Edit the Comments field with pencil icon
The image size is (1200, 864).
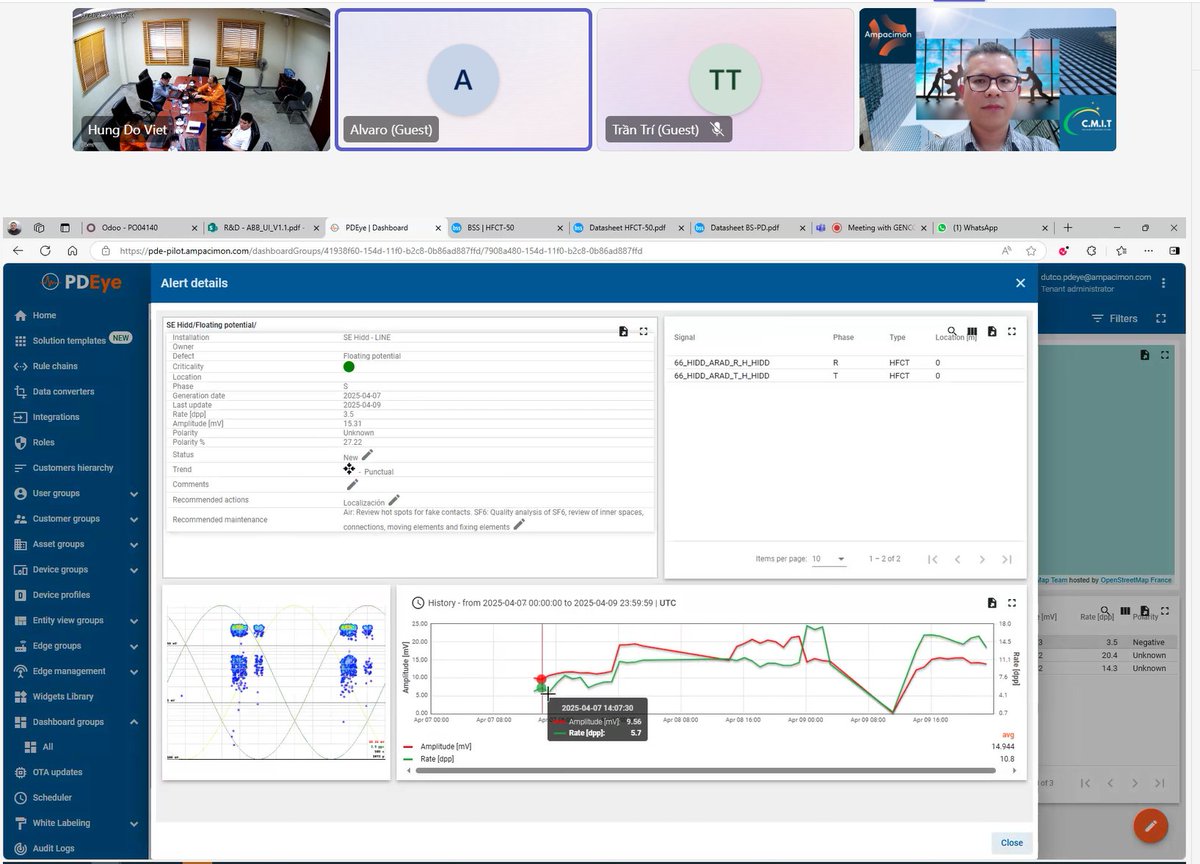point(352,484)
